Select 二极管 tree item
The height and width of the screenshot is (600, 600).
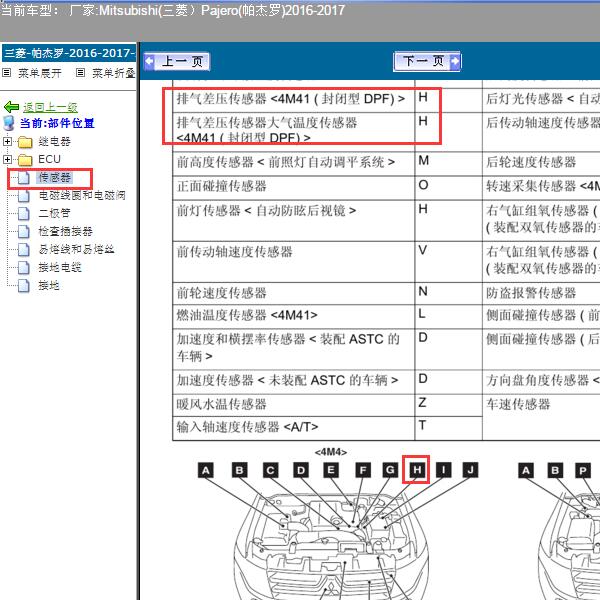(x=54, y=213)
